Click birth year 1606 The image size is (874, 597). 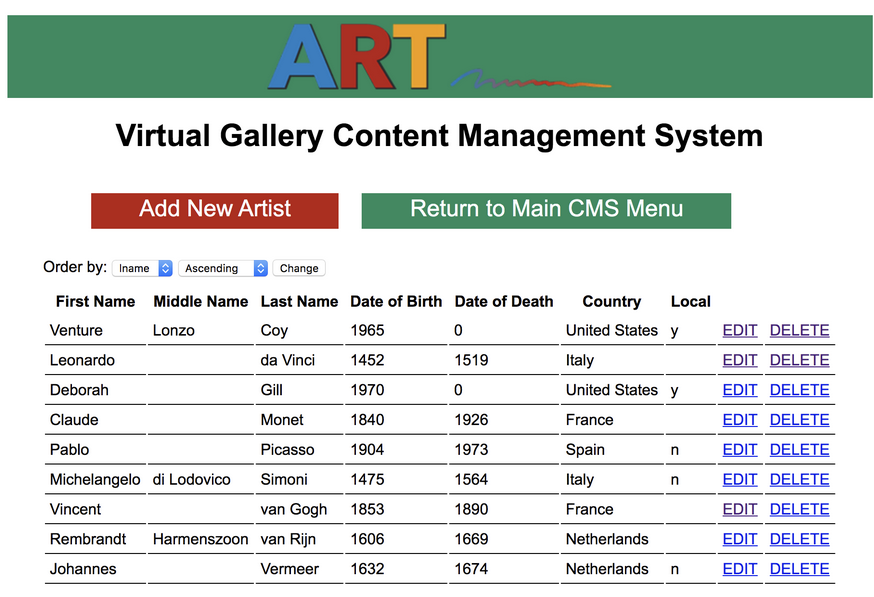[x=367, y=539]
